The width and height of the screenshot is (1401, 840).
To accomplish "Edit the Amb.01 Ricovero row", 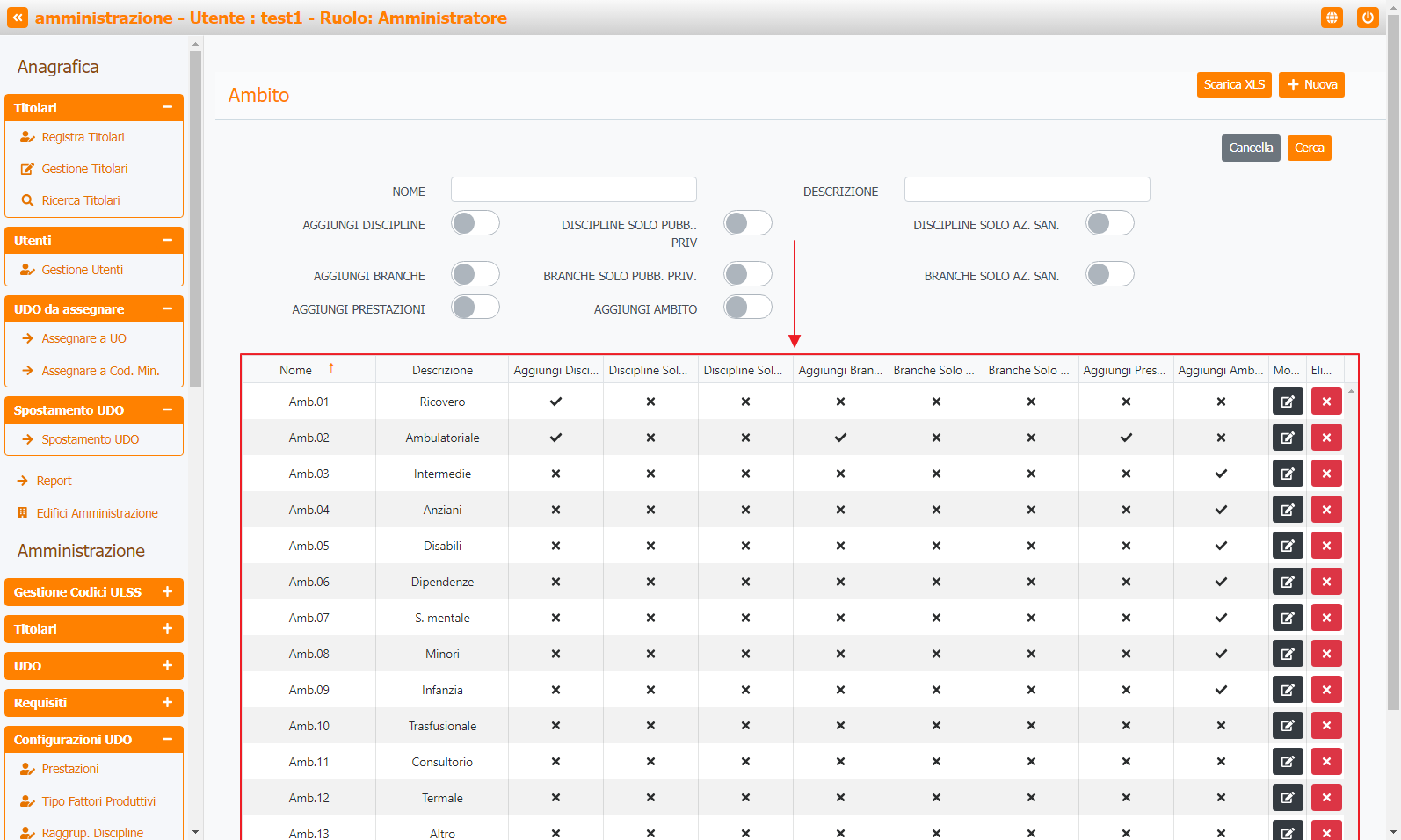I will (1288, 402).
